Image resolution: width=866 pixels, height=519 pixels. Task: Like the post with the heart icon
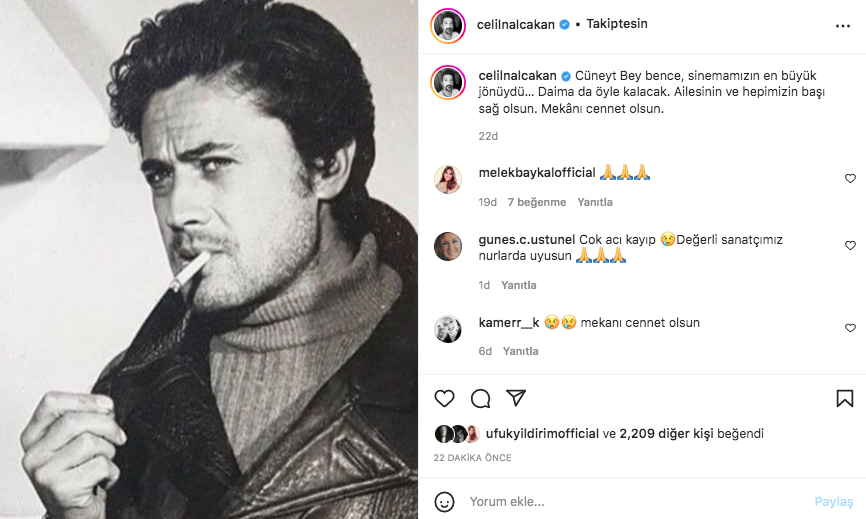tap(444, 398)
